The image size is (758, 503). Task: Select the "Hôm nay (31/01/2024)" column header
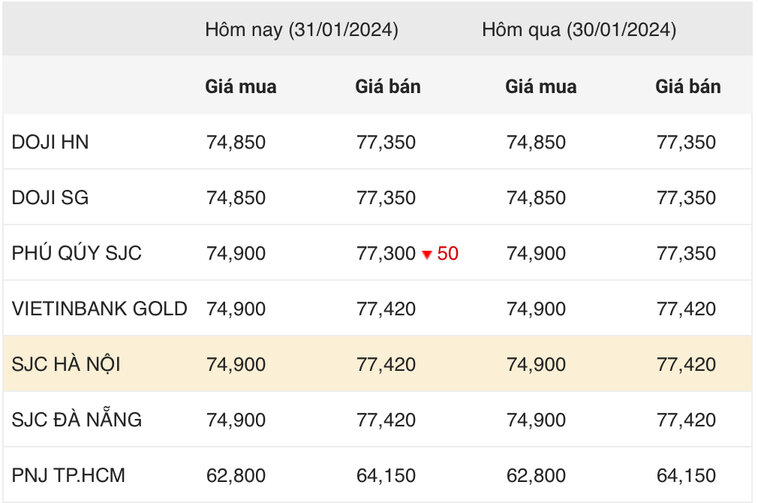coord(301,30)
